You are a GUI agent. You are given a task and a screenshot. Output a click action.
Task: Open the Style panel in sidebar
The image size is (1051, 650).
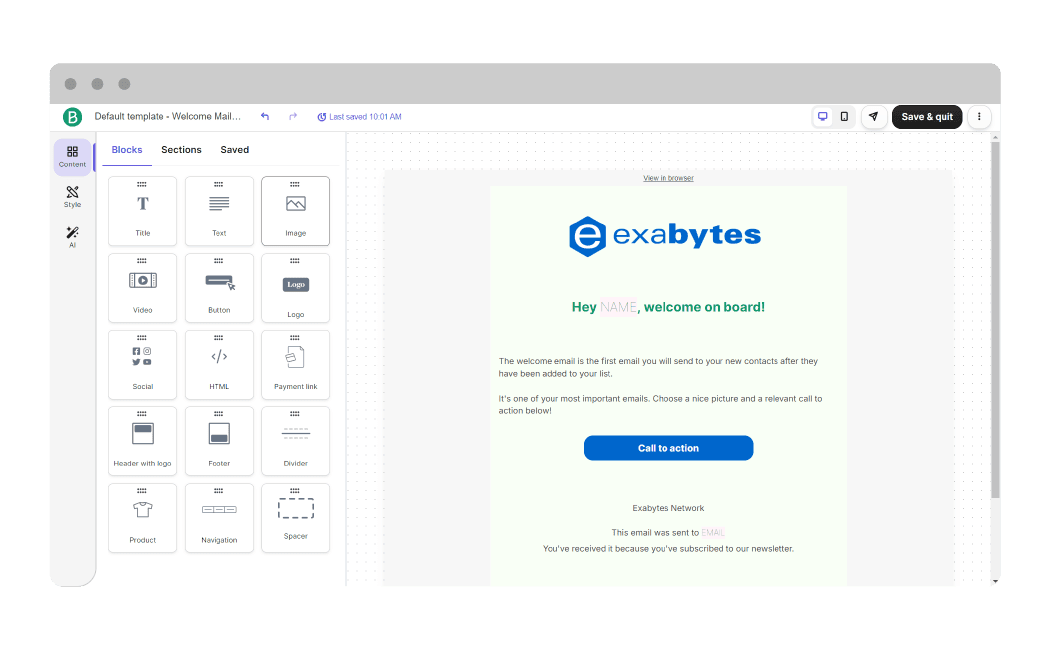72,196
